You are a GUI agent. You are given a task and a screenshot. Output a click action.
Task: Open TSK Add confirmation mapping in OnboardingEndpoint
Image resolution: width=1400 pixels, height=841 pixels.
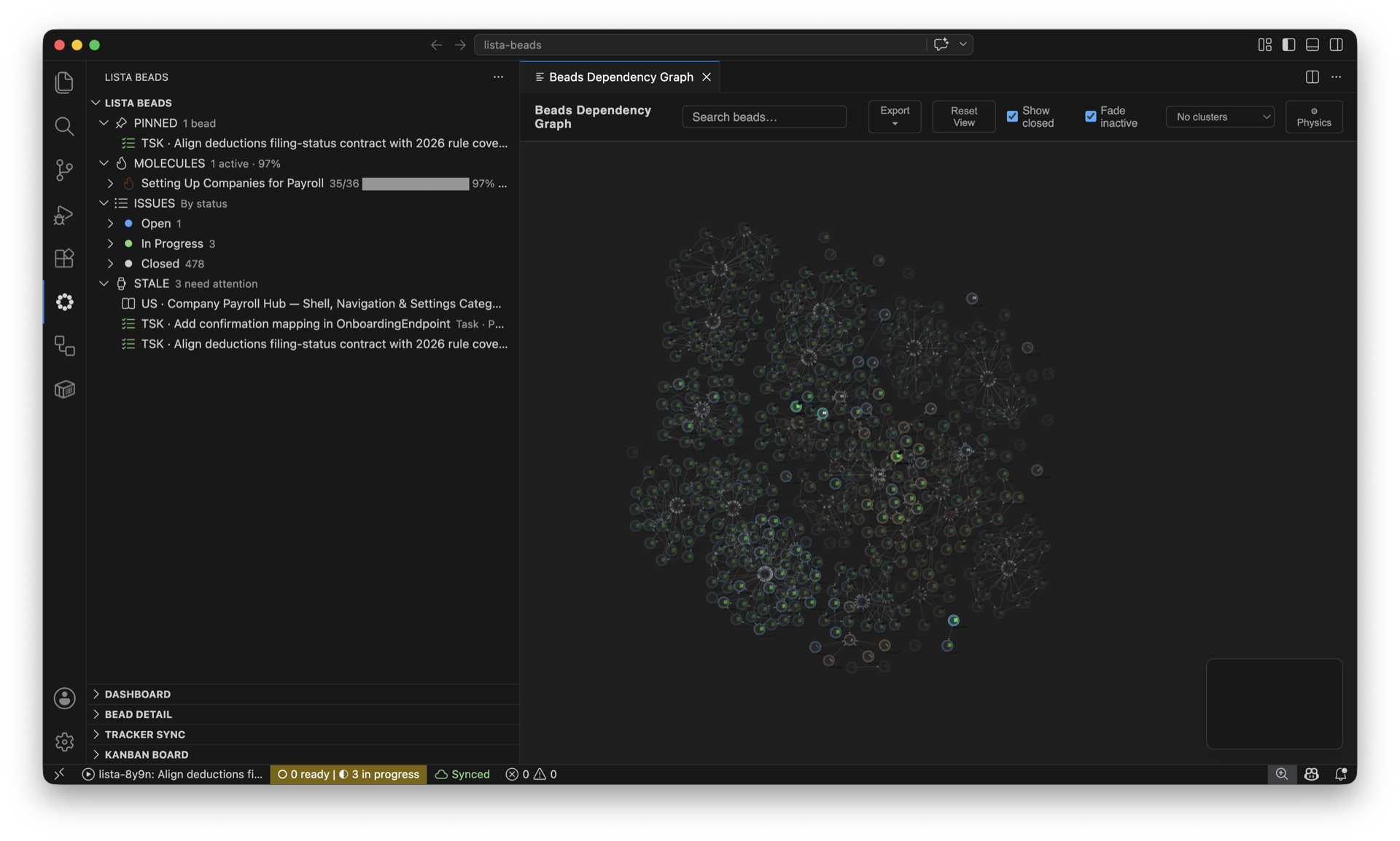coord(303,324)
